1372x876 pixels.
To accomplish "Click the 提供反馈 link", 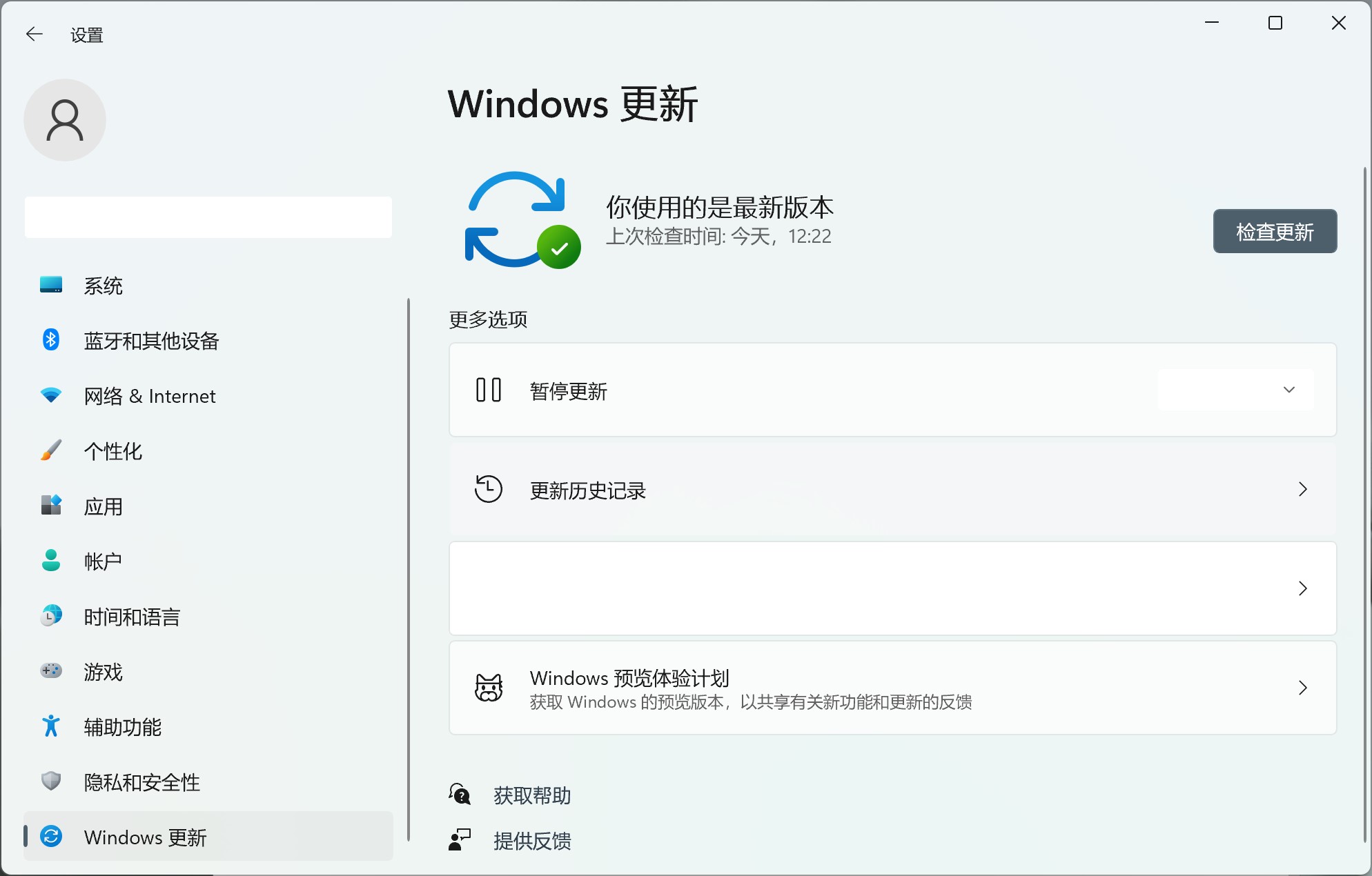I will (531, 841).
